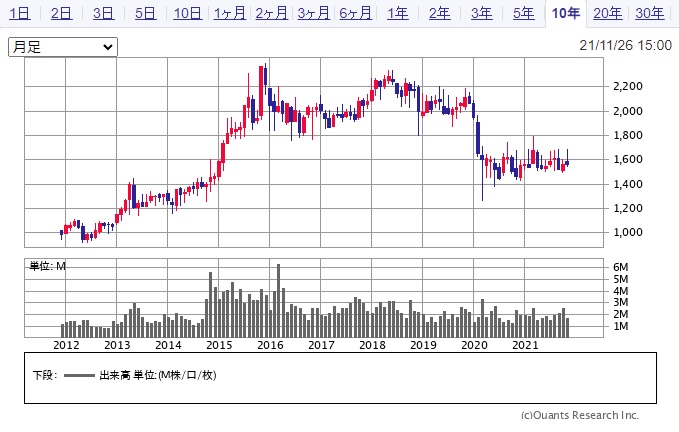Open the 5年 chart range tab

coord(524,13)
